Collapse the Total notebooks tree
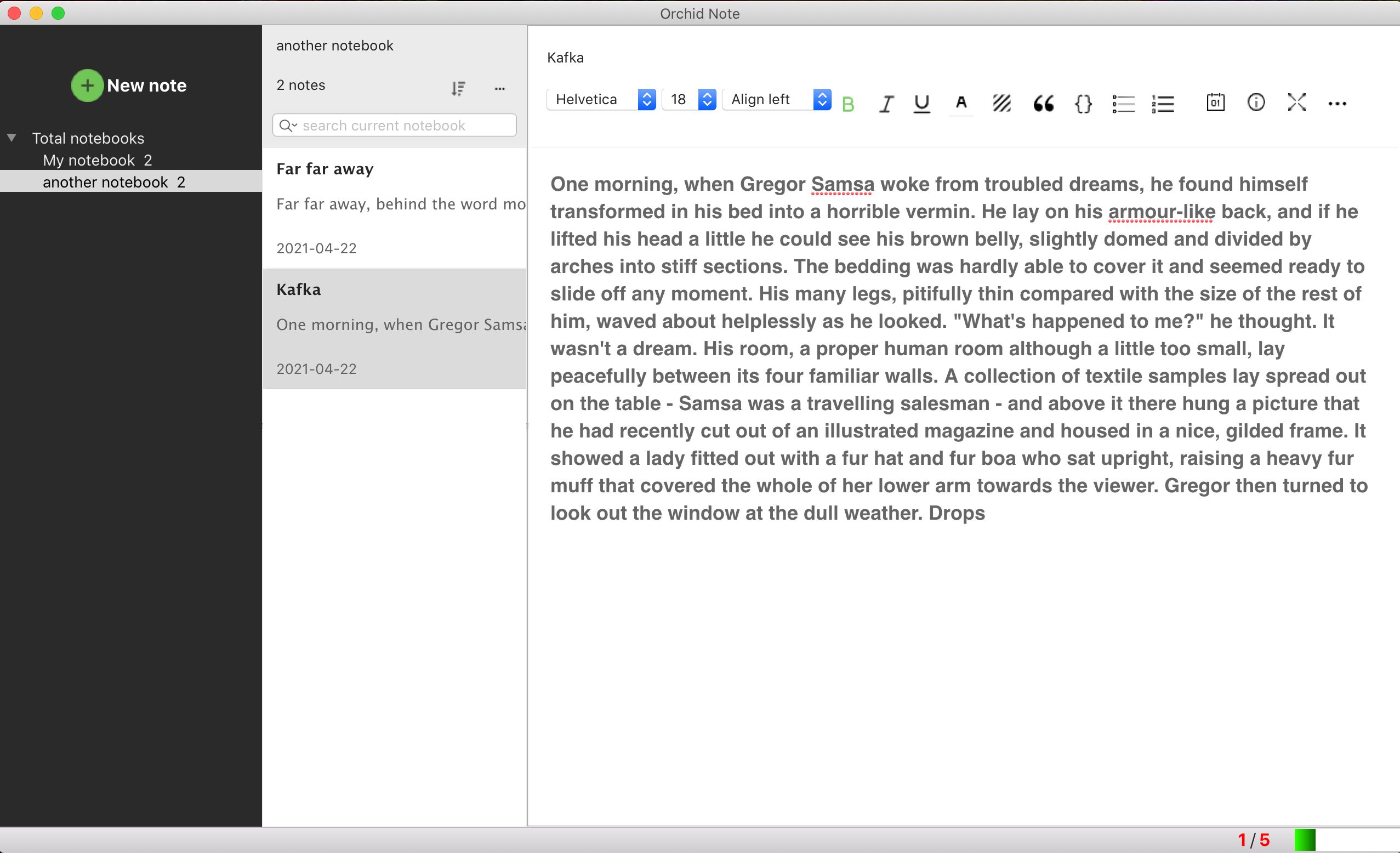The image size is (1400, 853). pos(12,138)
